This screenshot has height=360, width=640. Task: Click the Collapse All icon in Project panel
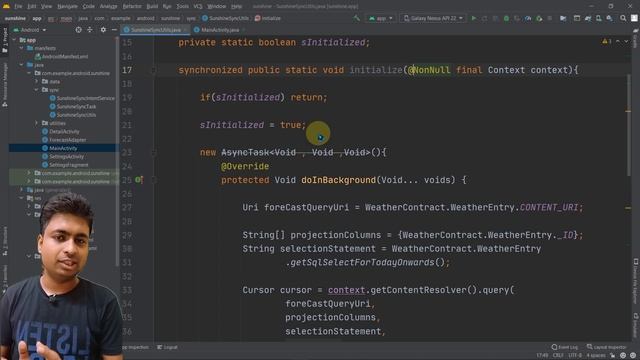pos(90,30)
